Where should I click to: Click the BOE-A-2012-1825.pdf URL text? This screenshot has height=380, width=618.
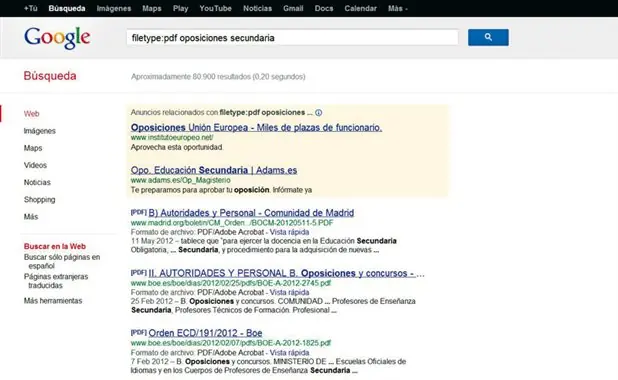pyautogui.click(x=231, y=343)
